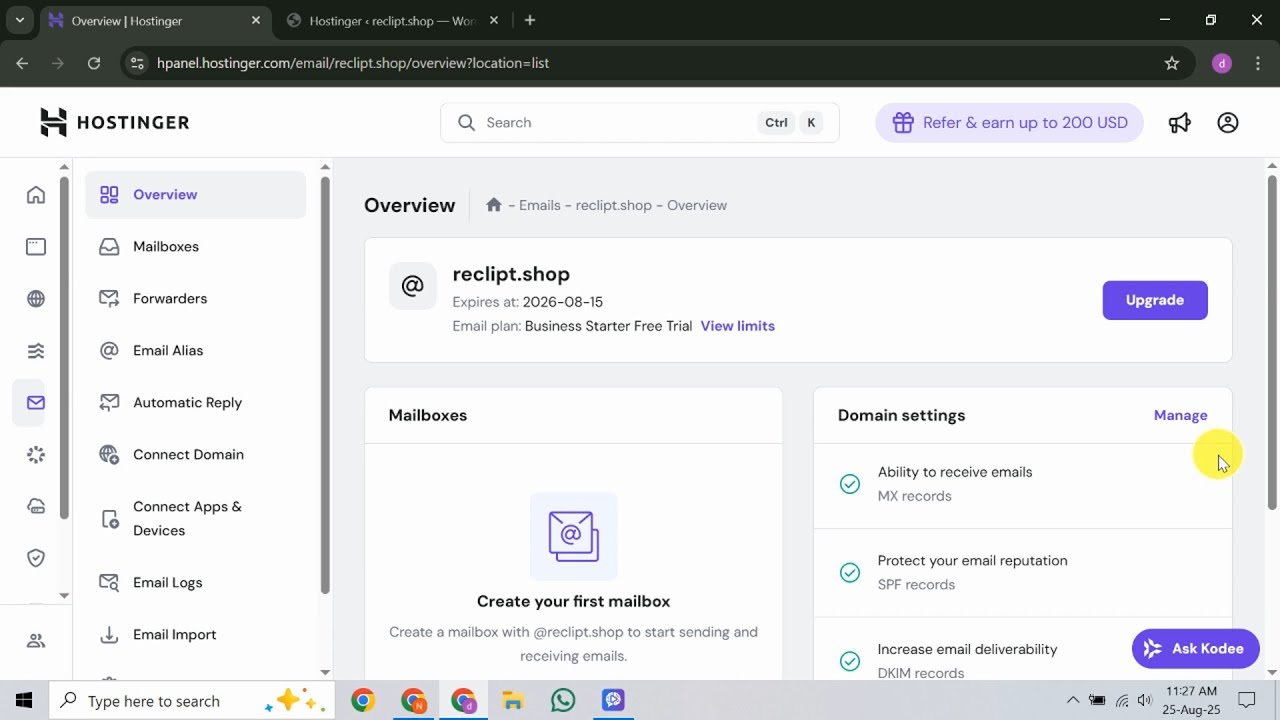Click the 'Create your first mailbox' heading
1280x720 pixels.
pos(573,601)
